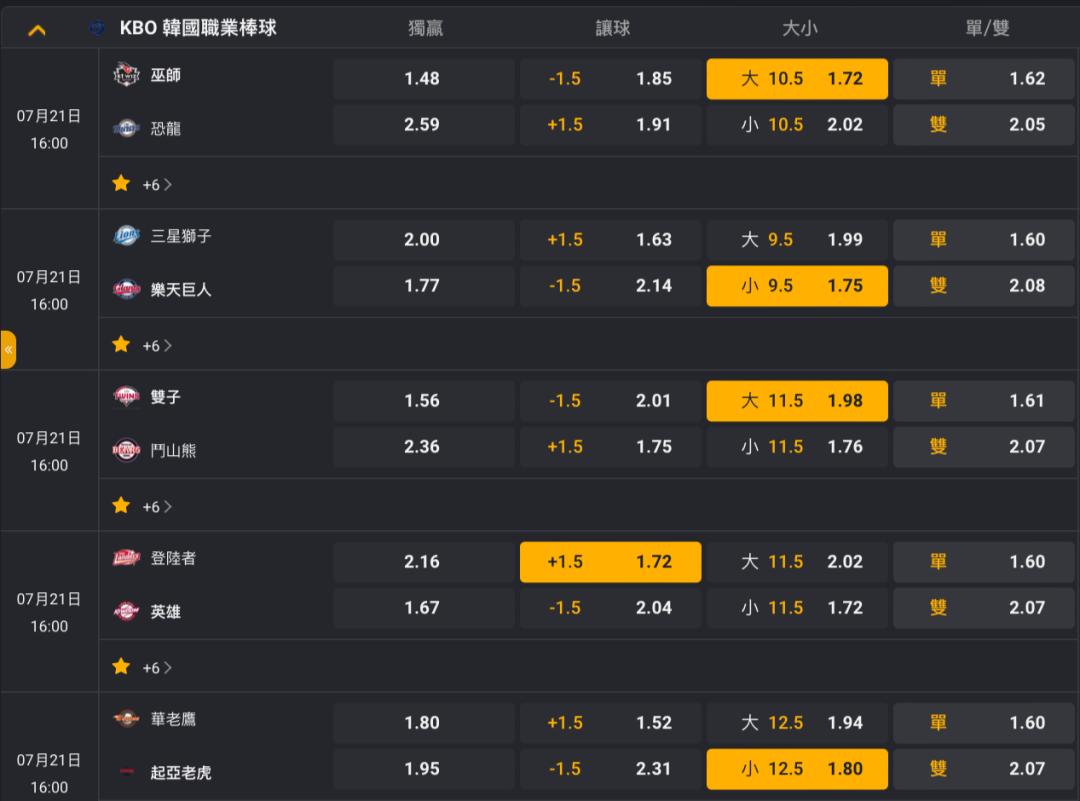The image size is (1080, 801).
Task: Deselect the highlighted +1.5 at 1.72 登陸者 handicap
Action: click(x=610, y=562)
